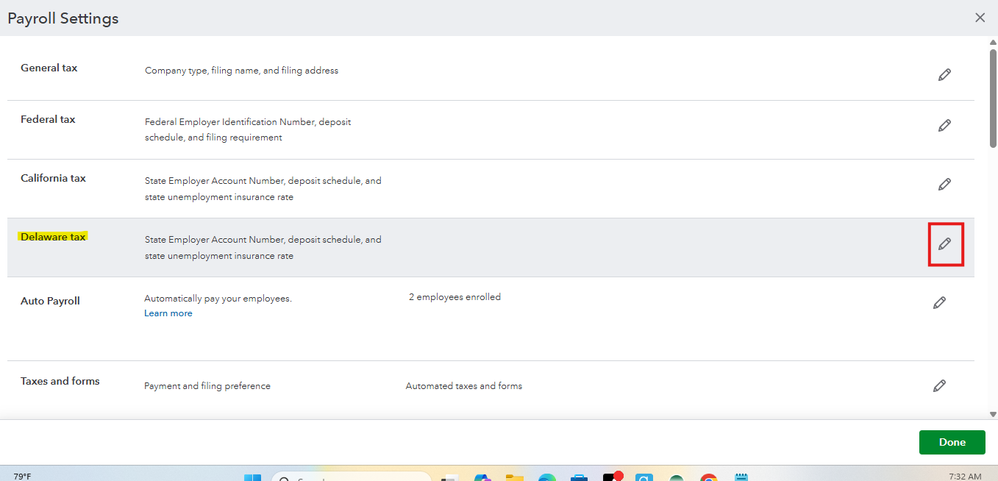Viewport: 998px width, 481px height.
Task: Click the scroll-down arrow of the settings scrollbar
Action: coord(993,414)
